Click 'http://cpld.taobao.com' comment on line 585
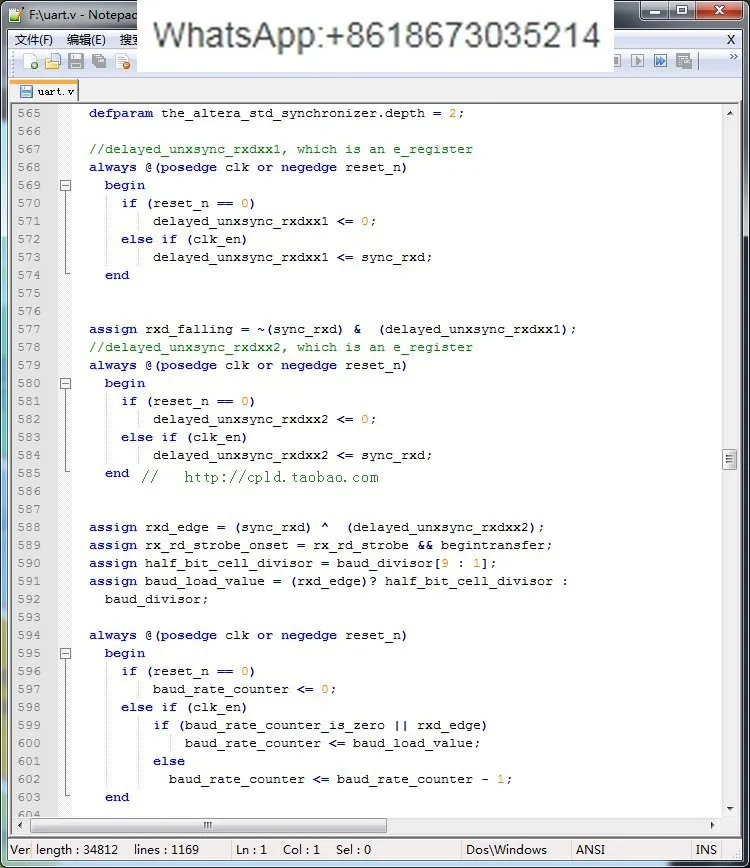The image size is (750, 868). click(x=281, y=477)
